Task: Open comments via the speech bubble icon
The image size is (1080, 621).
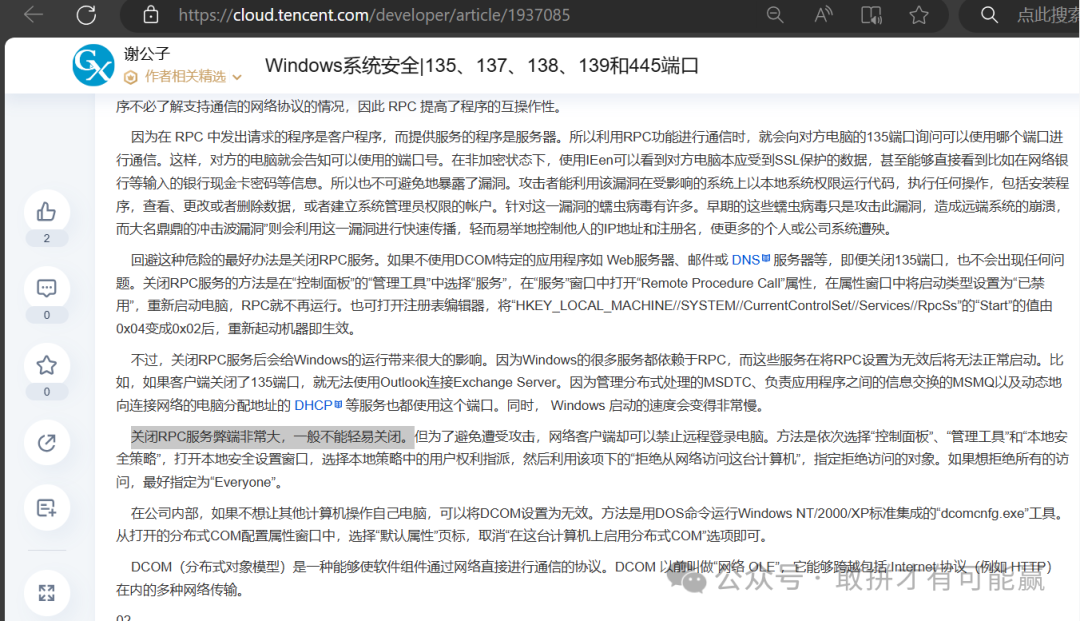Action: point(46,289)
